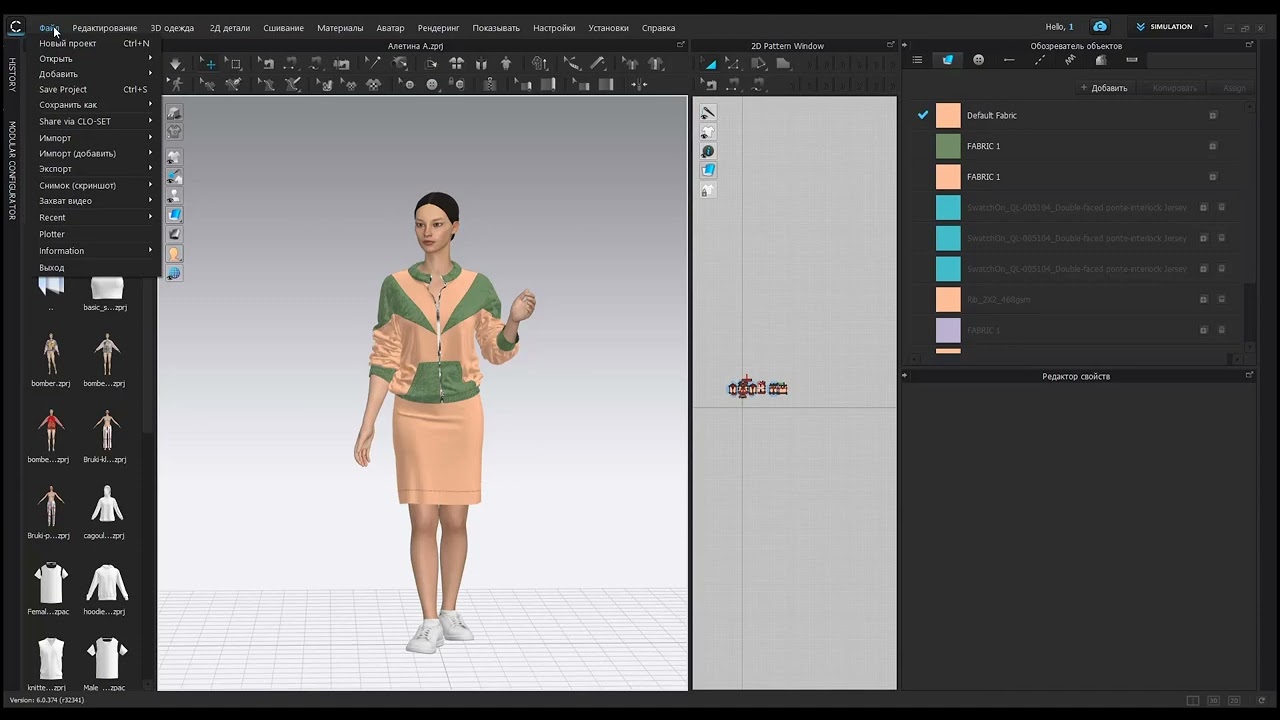Open the Button tab in Object Browser
The width and height of the screenshot is (1280, 720).
click(978, 60)
